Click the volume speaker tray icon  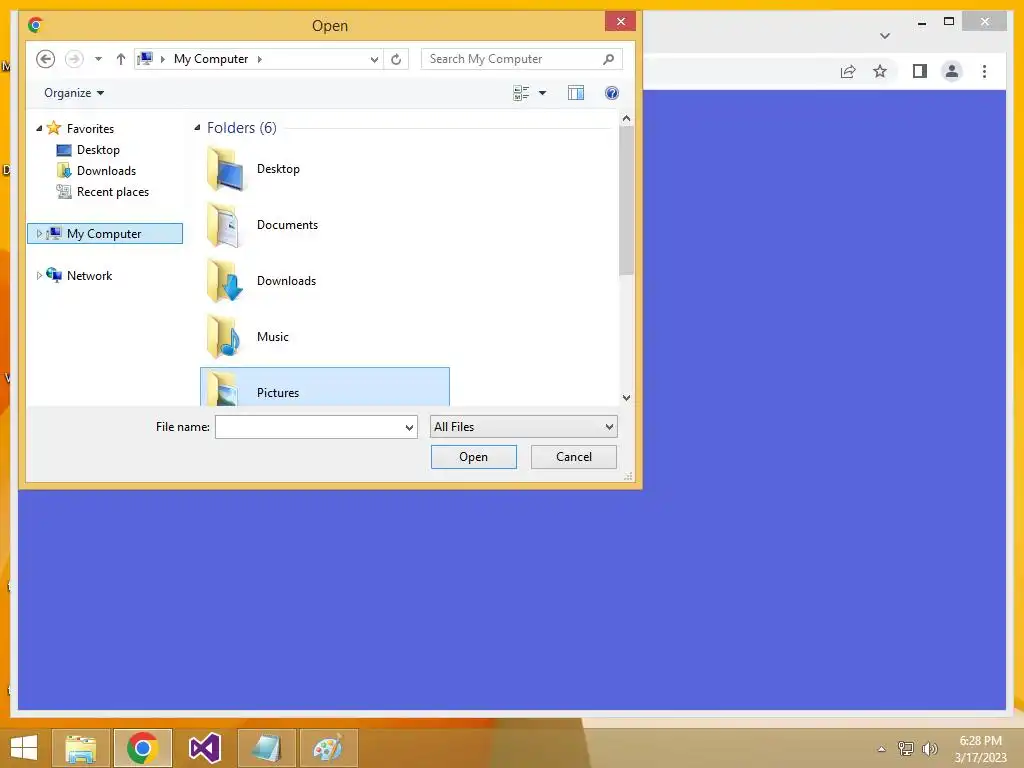point(930,748)
